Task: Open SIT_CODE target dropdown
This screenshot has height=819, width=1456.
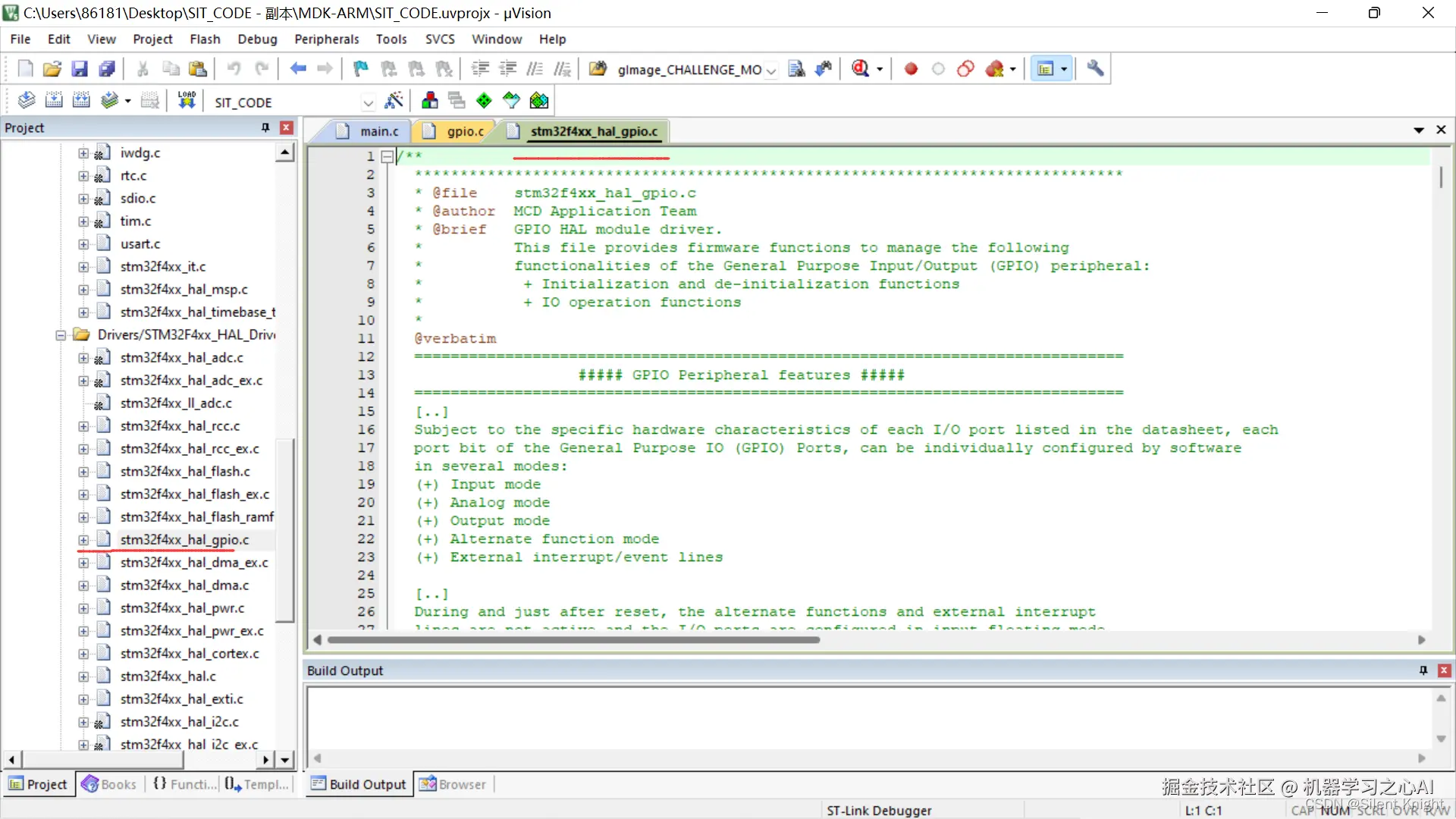Action: 369,102
